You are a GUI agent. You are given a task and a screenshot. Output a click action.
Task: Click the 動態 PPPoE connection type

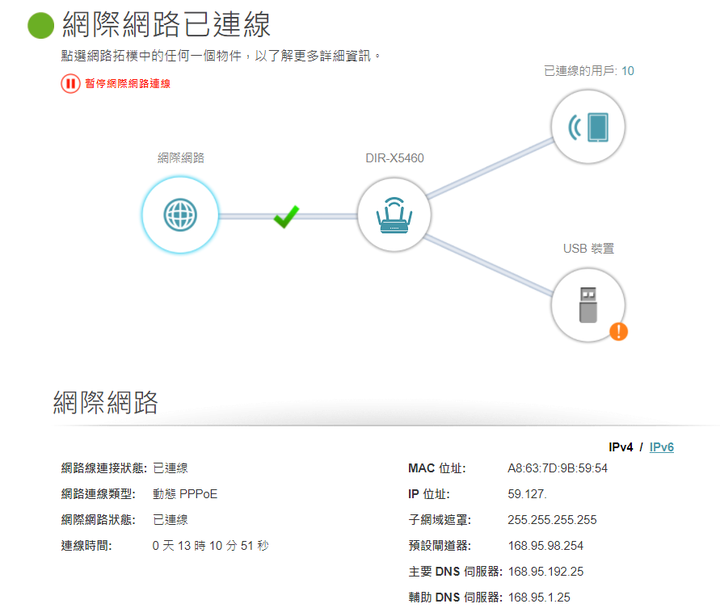[x=185, y=494]
